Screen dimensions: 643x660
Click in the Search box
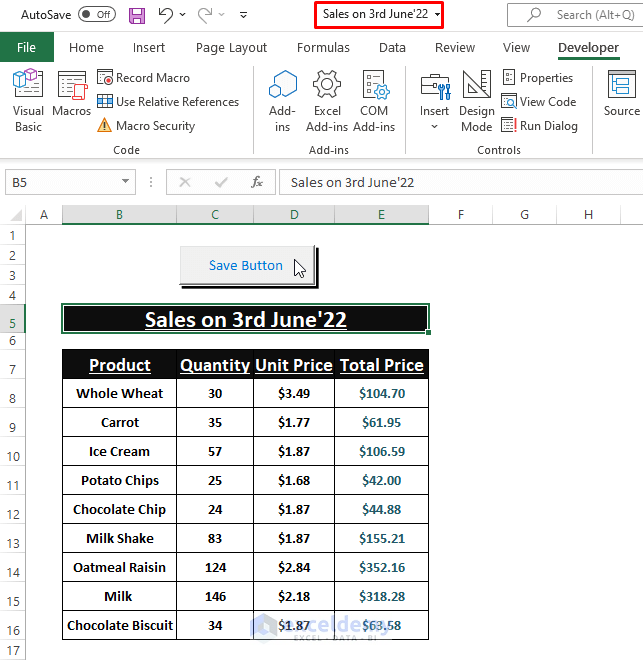coord(577,15)
